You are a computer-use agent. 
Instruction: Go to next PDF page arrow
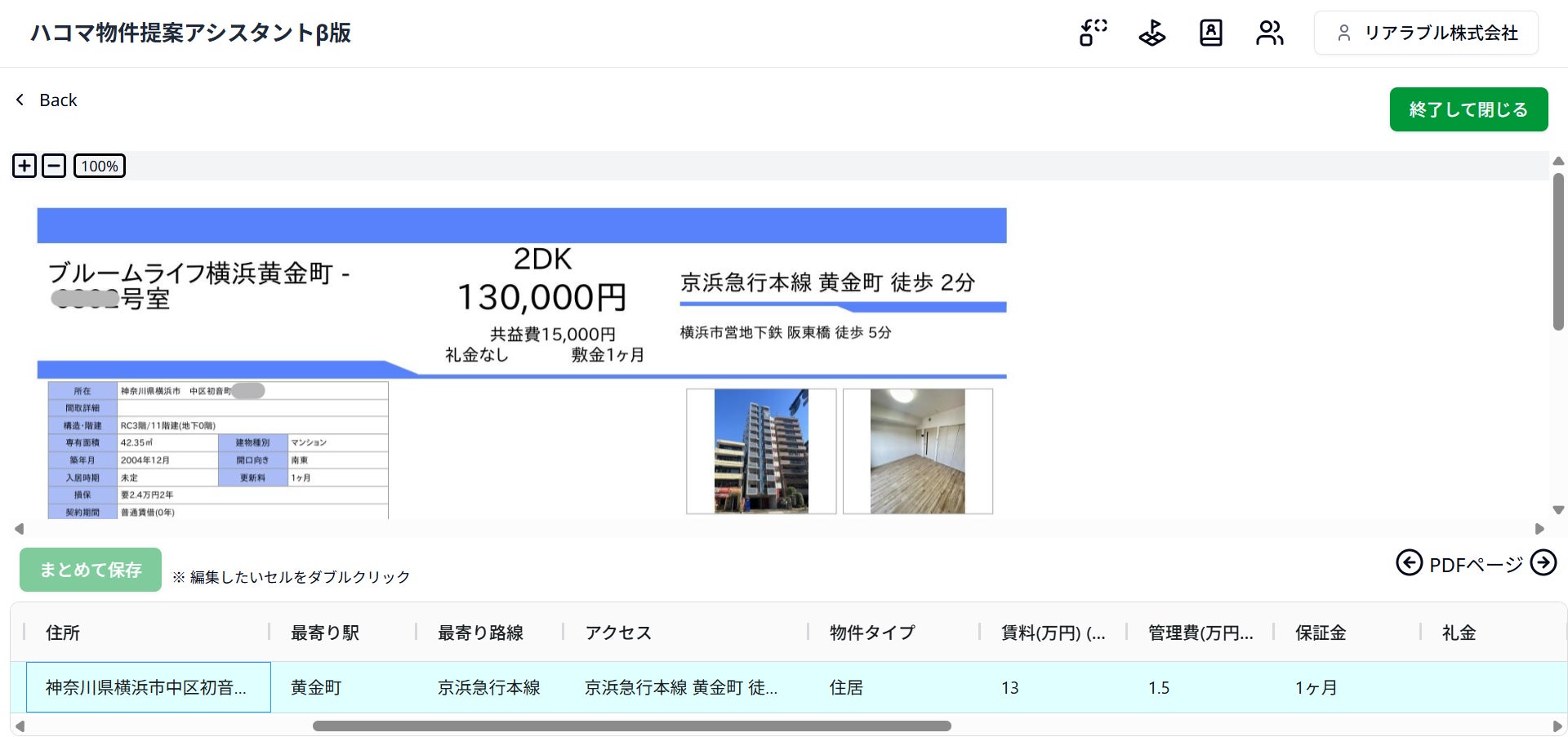point(1543,562)
